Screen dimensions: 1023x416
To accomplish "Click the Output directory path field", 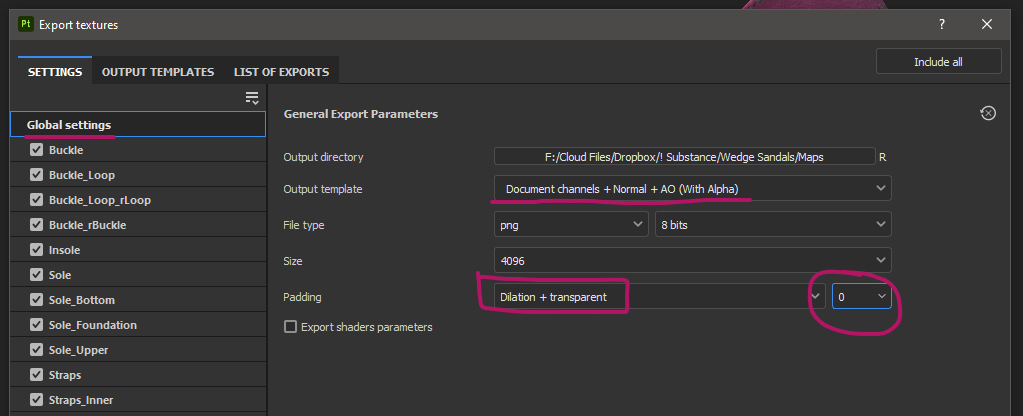I will pos(683,157).
